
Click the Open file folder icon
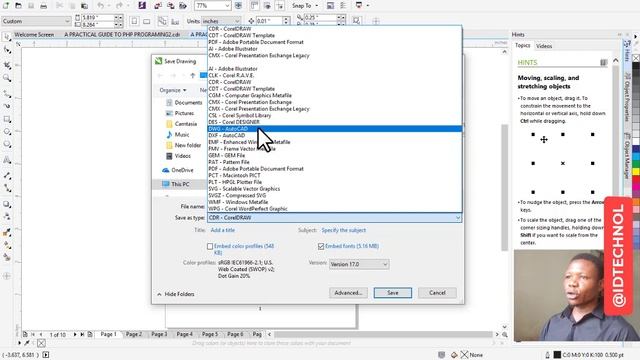(x=18, y=6)
